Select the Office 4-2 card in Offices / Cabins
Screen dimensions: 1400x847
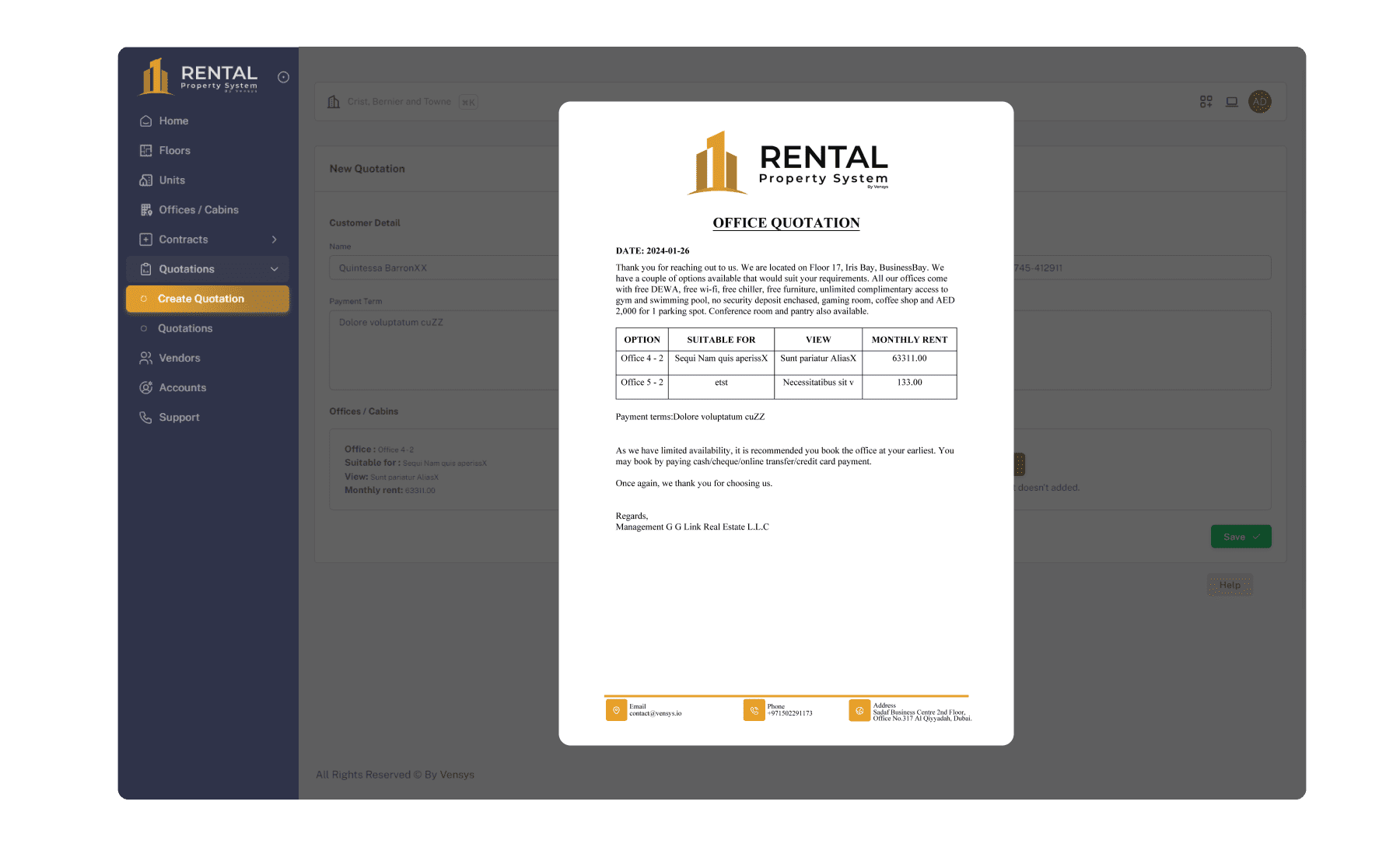point(443,470)
